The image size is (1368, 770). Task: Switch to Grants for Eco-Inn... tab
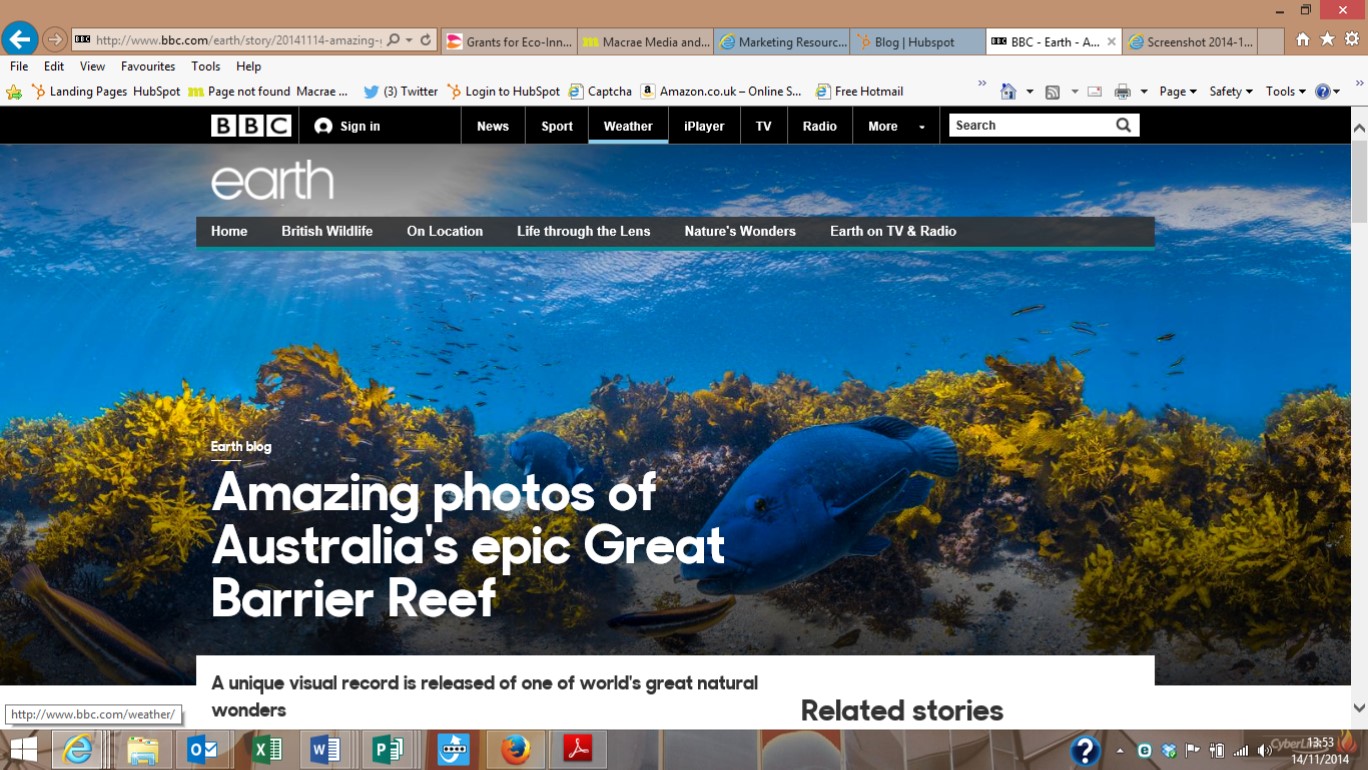508,42
